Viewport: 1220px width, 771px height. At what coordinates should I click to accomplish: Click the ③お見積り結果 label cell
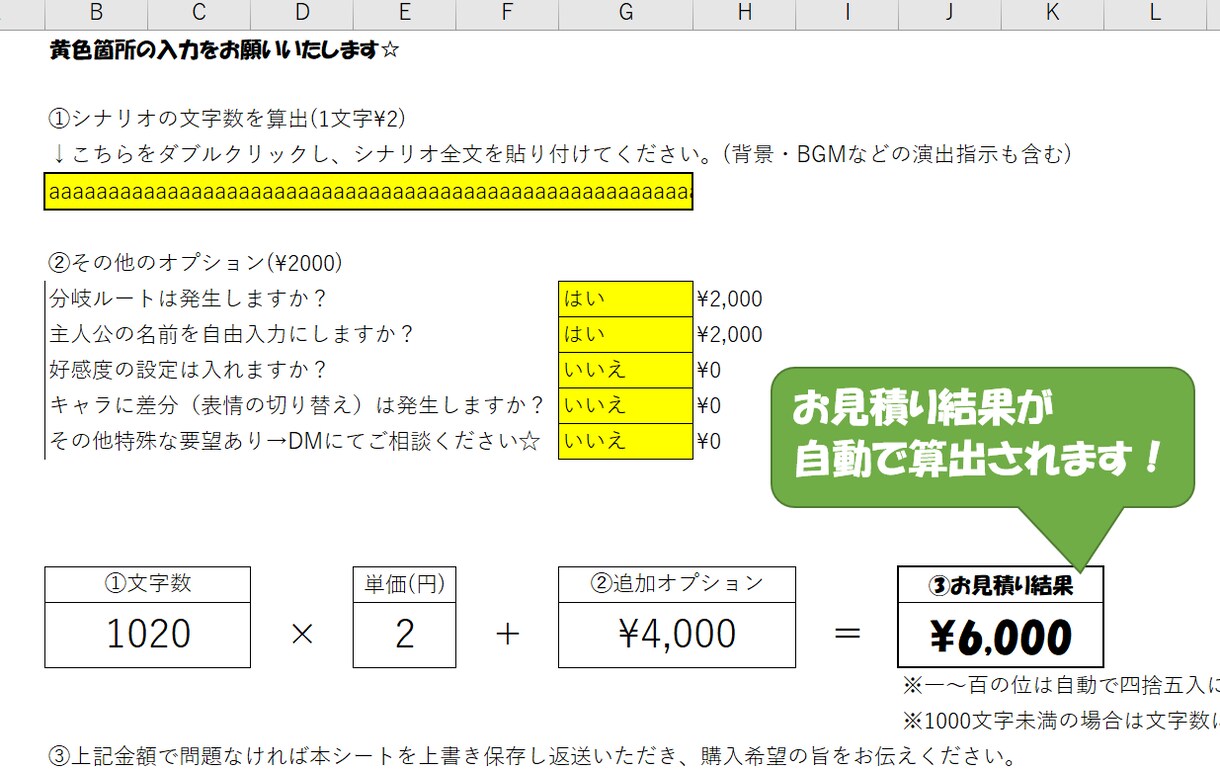(1000, 586)
